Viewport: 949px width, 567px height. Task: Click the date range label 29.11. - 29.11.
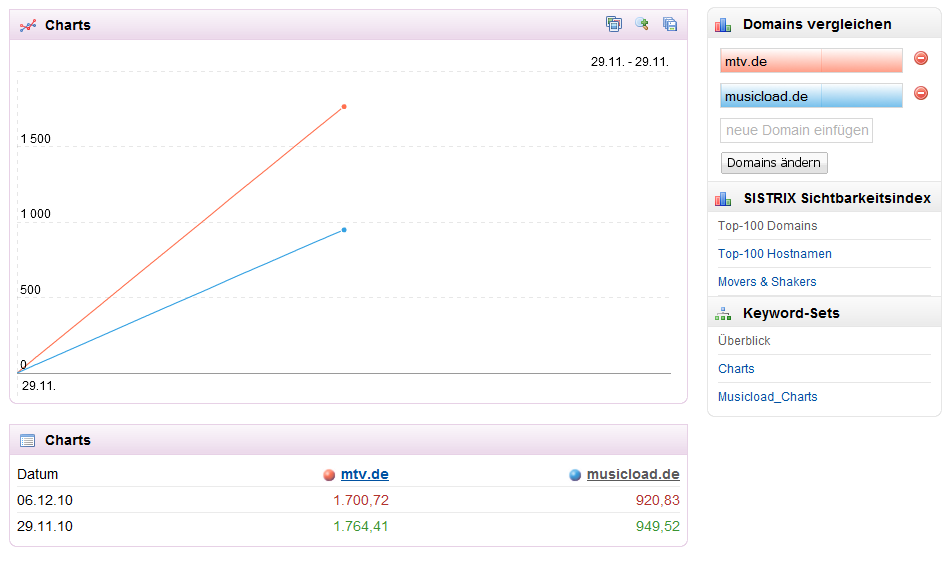[629, 62]
